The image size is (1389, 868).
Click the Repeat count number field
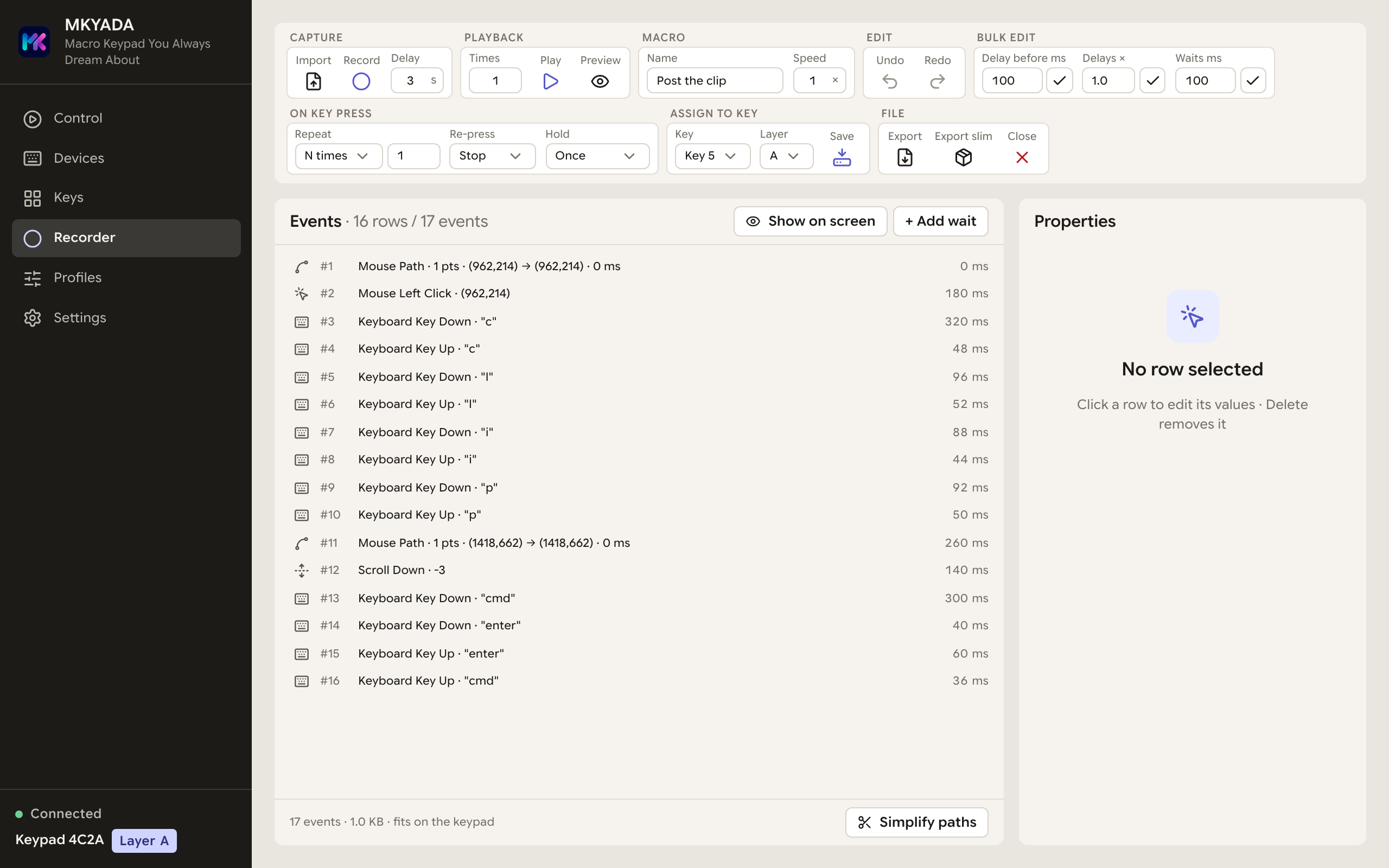tap(413, 156)
